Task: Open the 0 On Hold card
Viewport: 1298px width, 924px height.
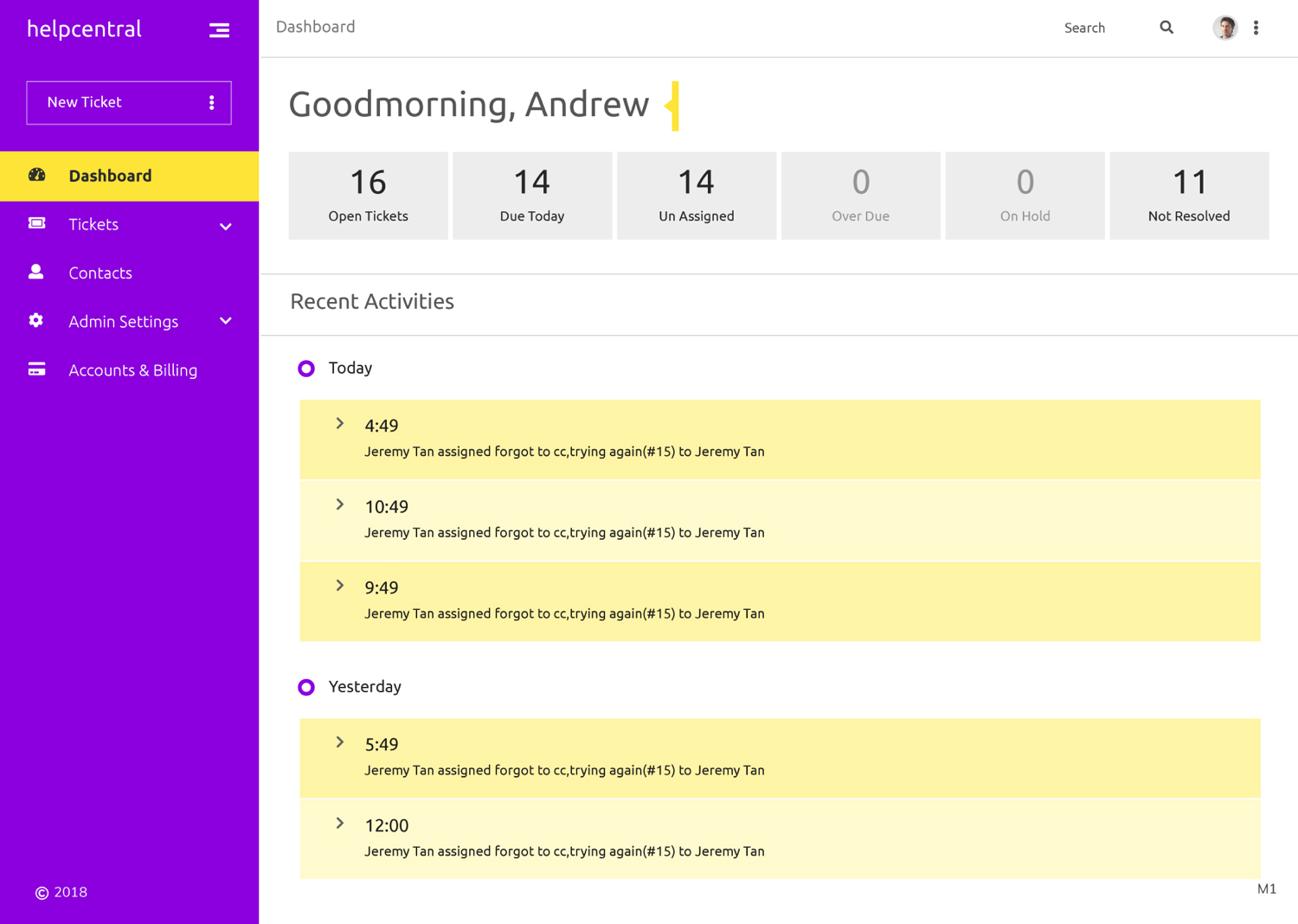Action: (1025, 196)
